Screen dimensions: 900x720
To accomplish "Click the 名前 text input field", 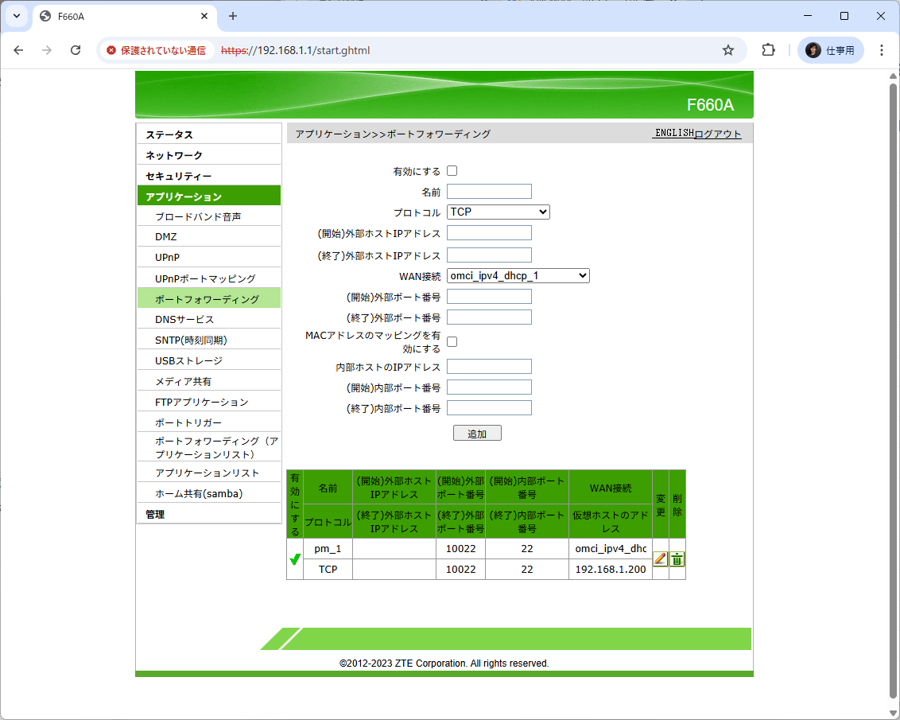I will pos(489,192).
